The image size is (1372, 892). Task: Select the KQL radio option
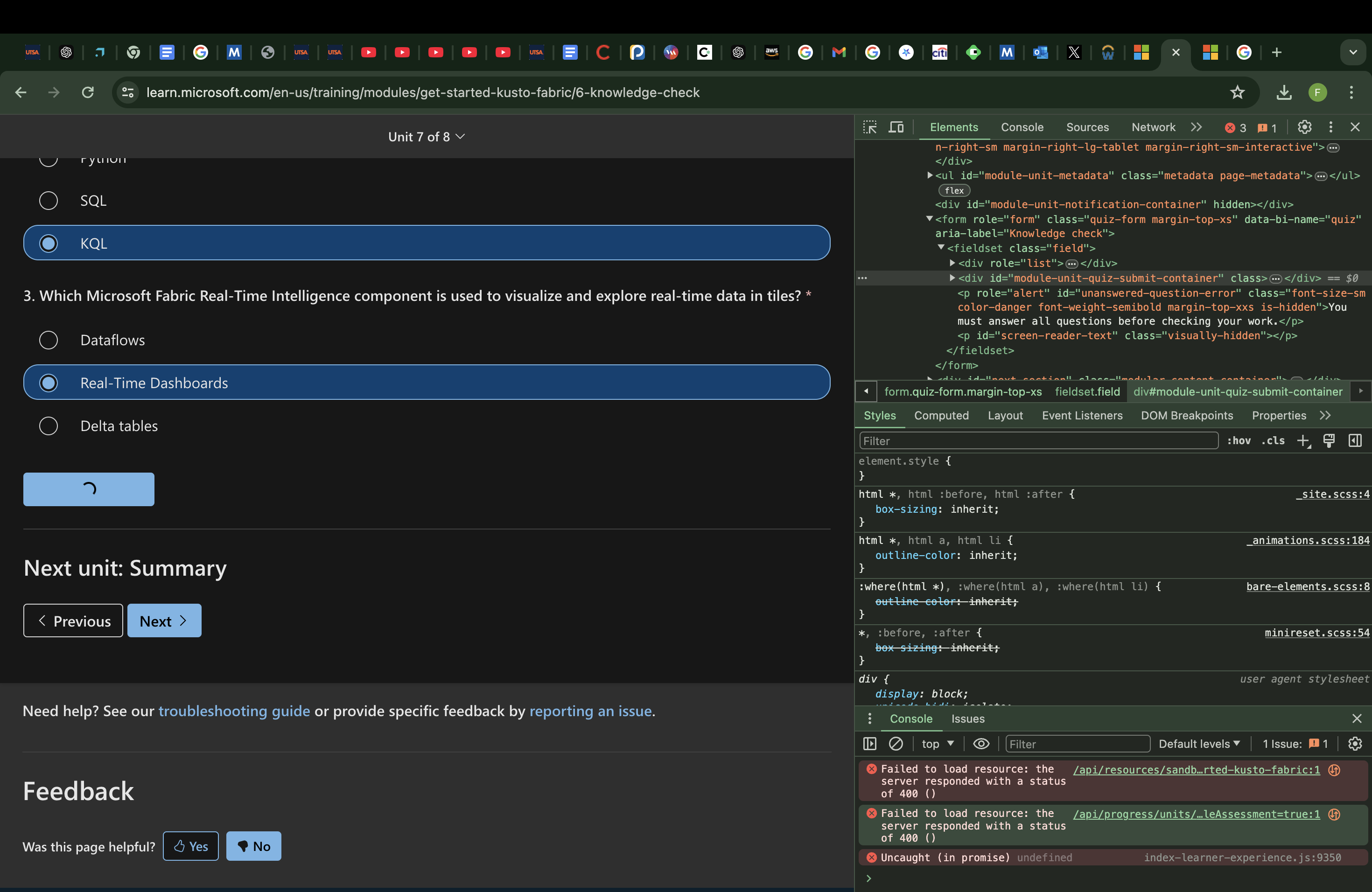tap(49, 243)
